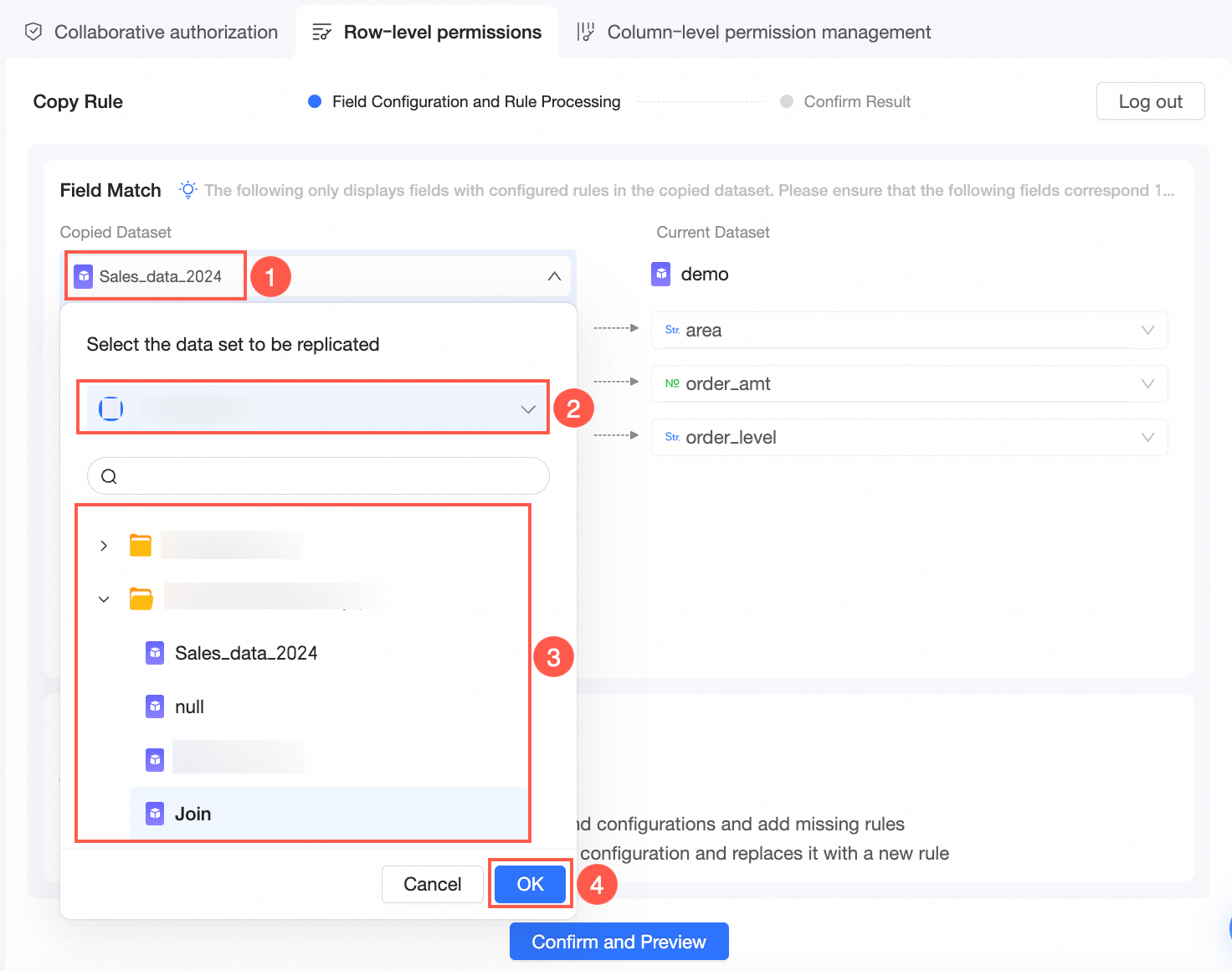The image size is (1232, 971).
Task: Click the number type icon of order_amt
Action: [672, 383]
